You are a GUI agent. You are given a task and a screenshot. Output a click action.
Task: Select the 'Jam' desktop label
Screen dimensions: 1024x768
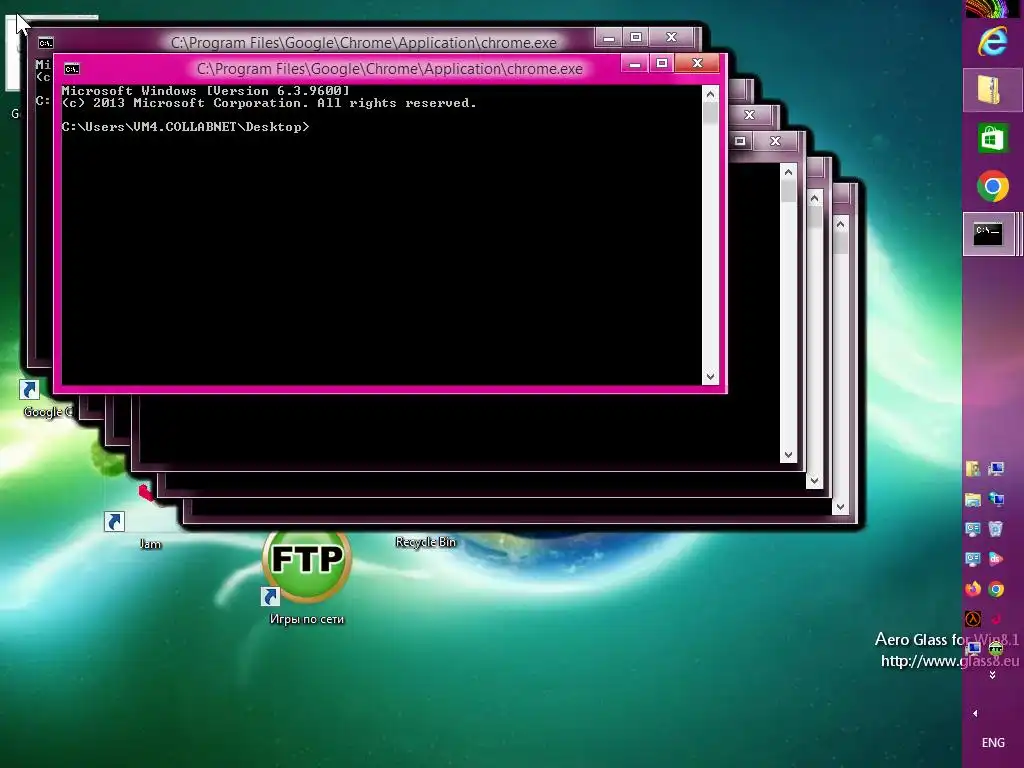click(150, 544)
